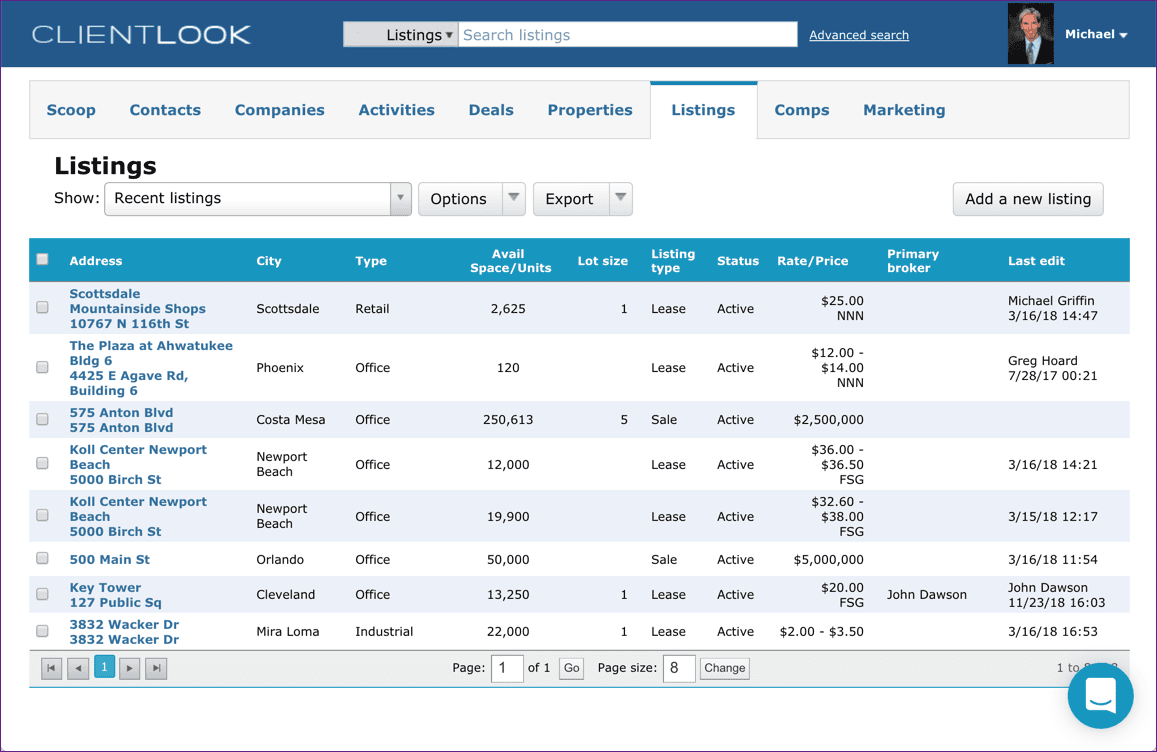Click Michael's profile photo
The width and height of the screenshot is (1157, 752).
pyautogui.click(x=1030, y=34)
